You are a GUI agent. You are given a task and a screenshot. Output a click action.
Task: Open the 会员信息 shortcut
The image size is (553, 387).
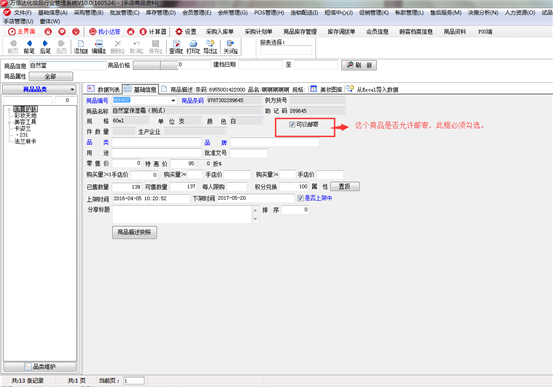pyautogui.click(x=377, y=32)
